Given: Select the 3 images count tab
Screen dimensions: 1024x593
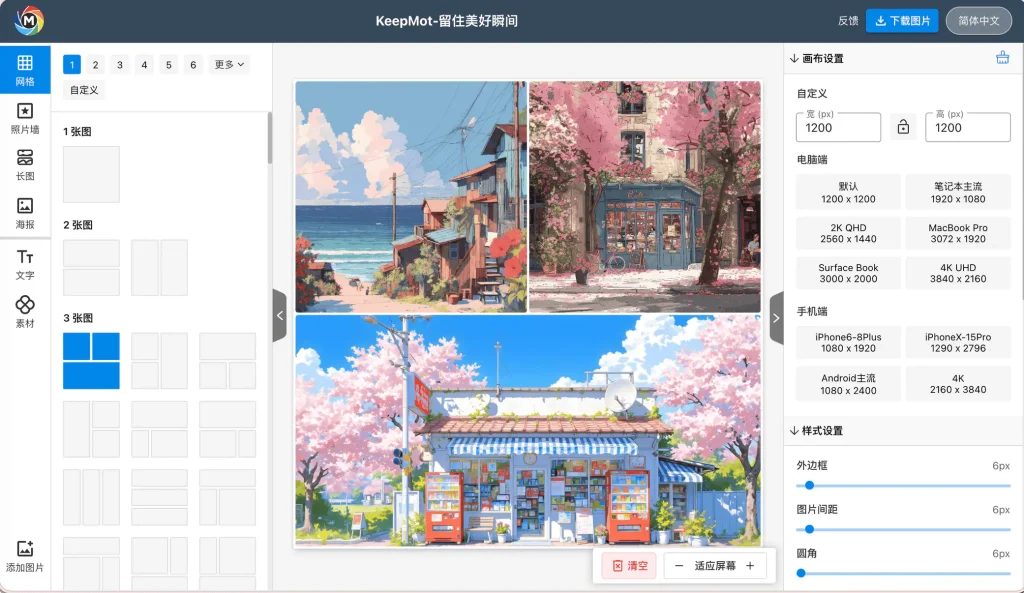Looking at the screenshot, I should (120, 65).
